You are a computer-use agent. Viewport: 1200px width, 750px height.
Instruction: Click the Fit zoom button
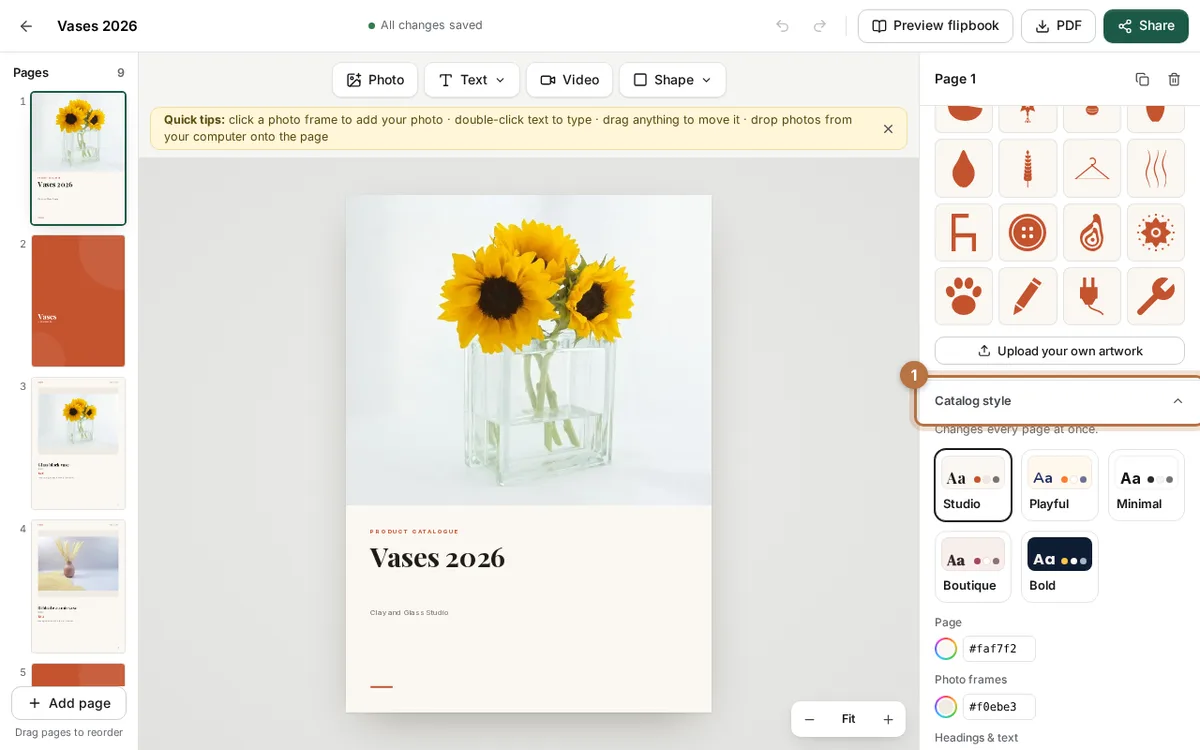[x=848, y=719]
